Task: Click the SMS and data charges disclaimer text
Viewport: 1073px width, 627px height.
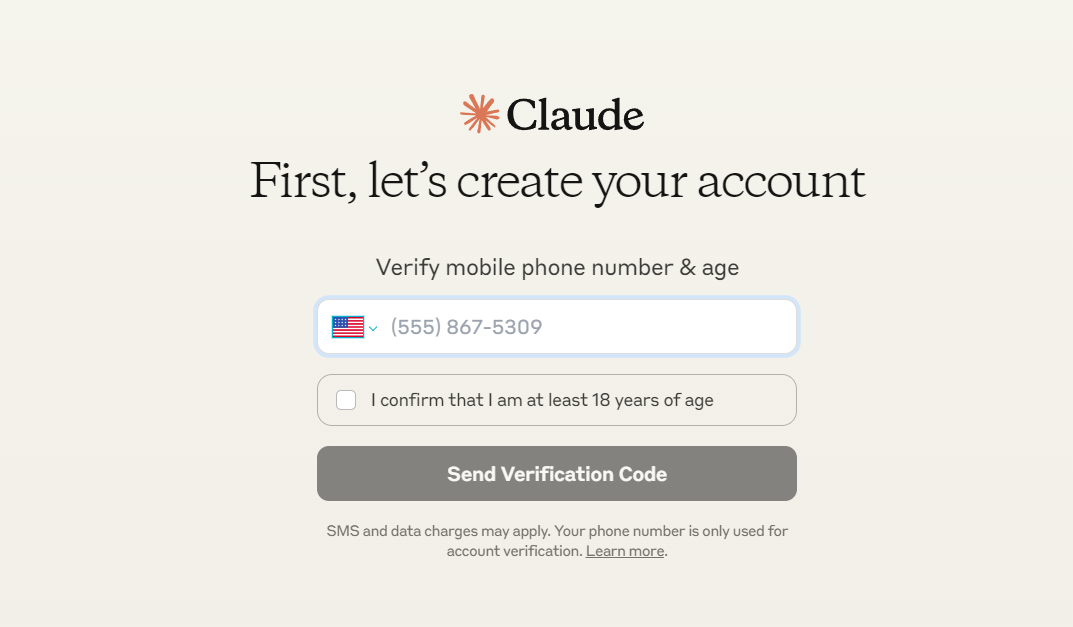Action: coord(557,541)
